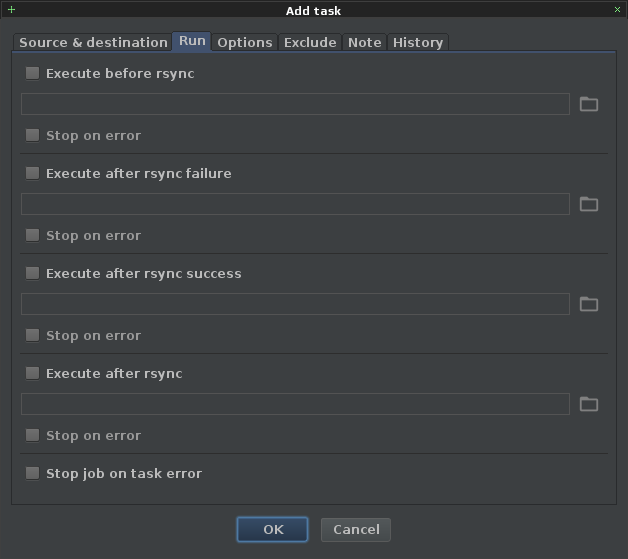Open the Note tab
The image size is (628, 559).
[x=364, y=42]
